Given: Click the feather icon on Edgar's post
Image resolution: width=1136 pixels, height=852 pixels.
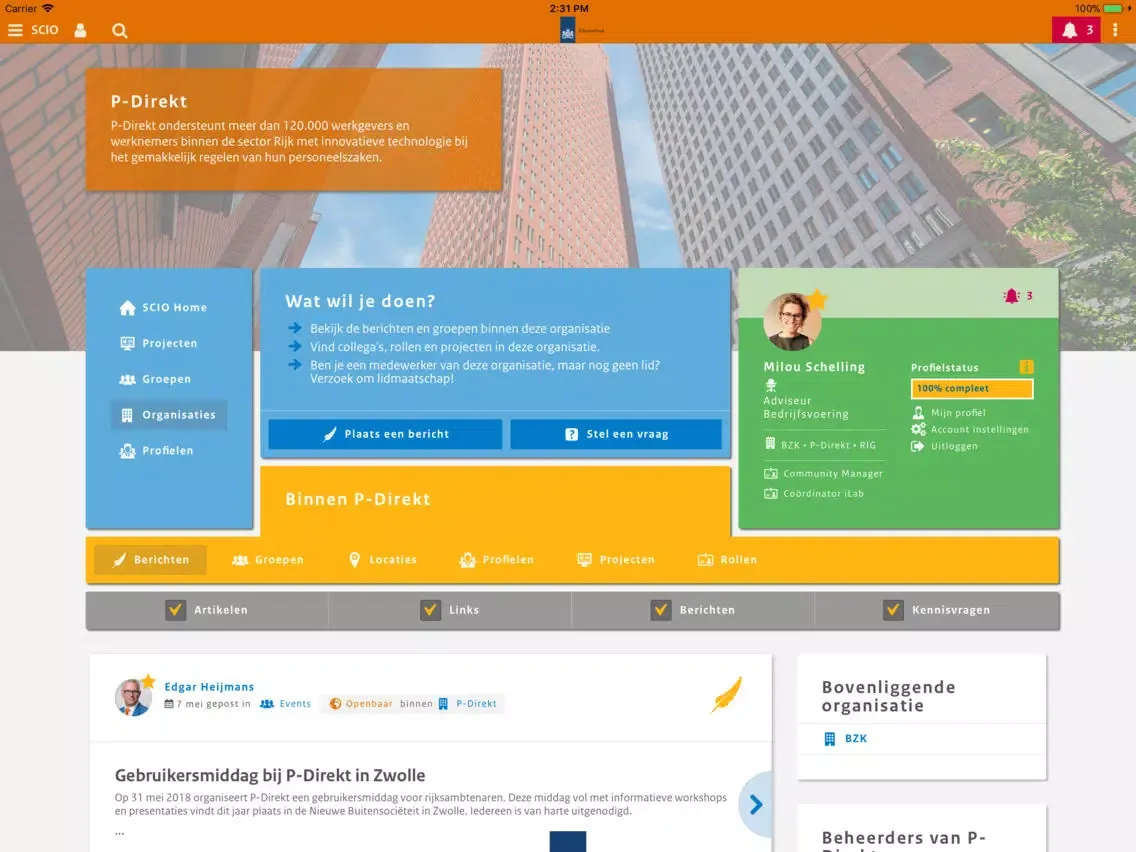Looking at the screenshot, I should 727,694.
